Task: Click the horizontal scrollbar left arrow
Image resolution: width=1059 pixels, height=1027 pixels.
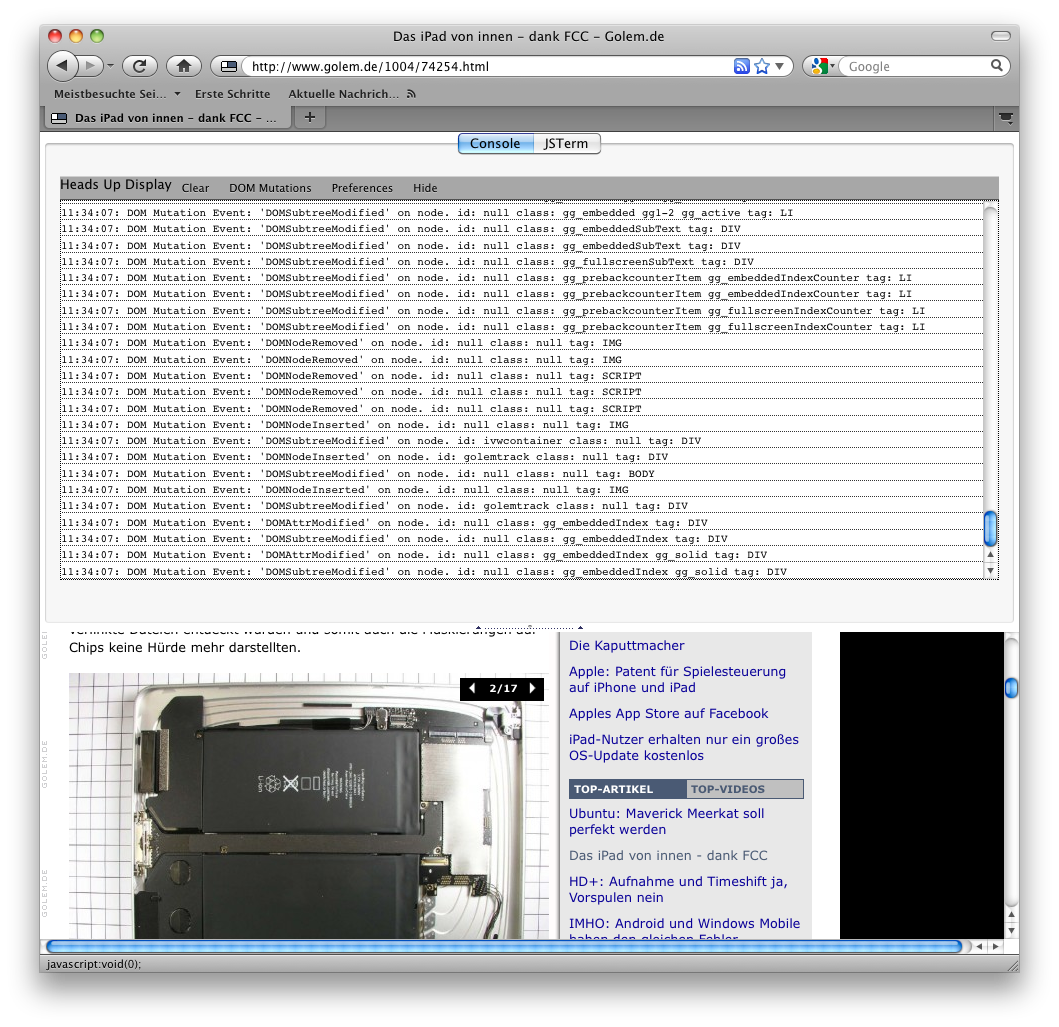Action: click(x=979, y=947)
